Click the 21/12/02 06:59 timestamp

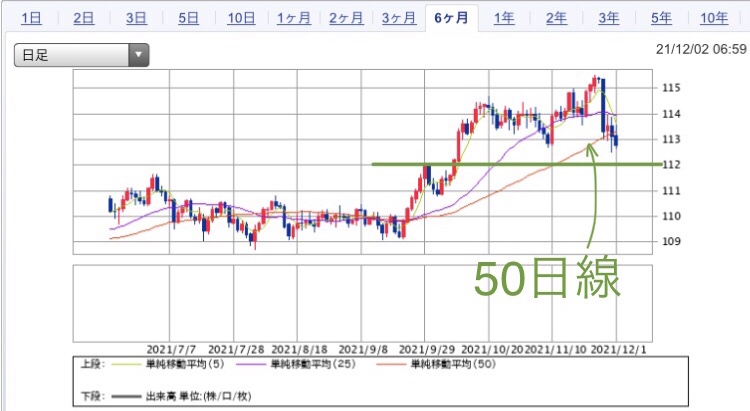(701, 49)
